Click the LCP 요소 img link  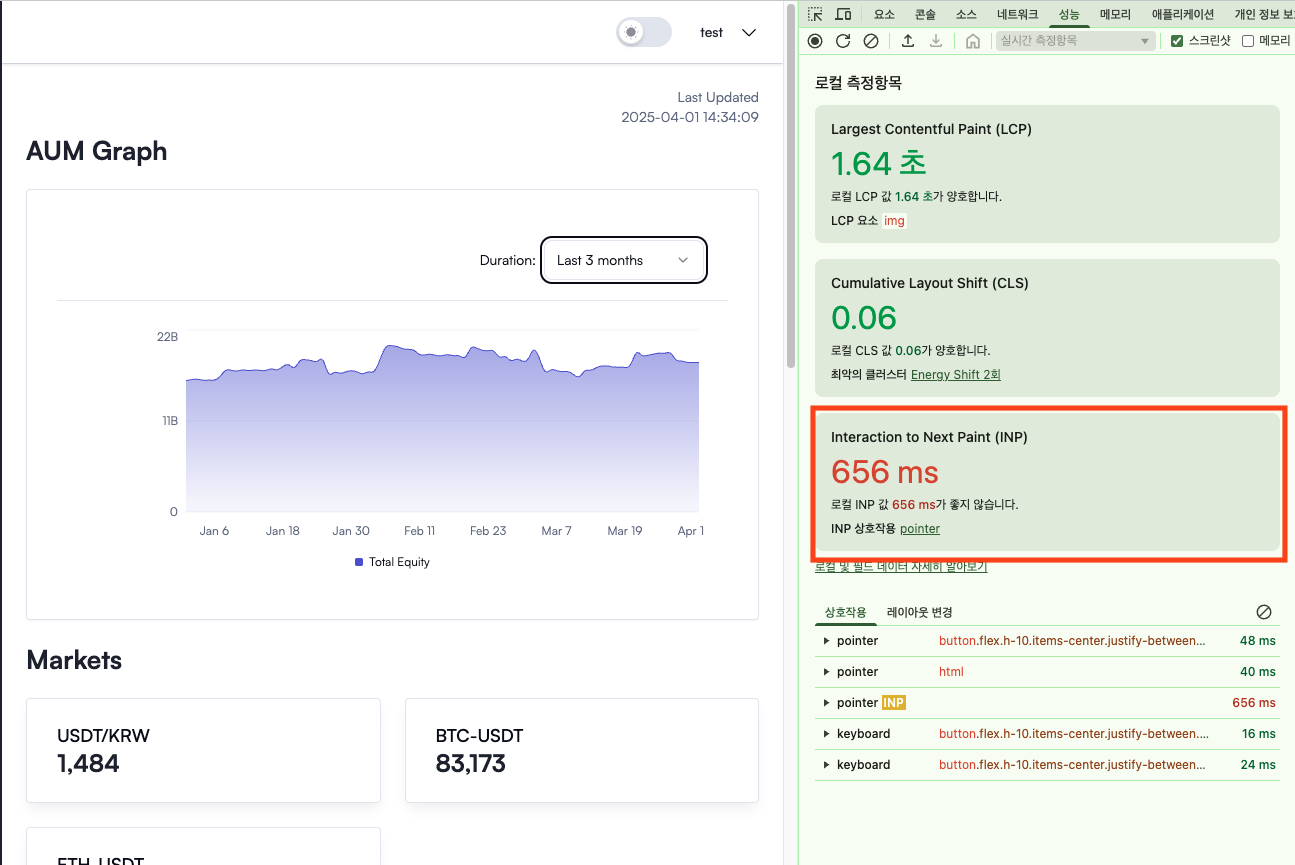[x=894, y=221]
